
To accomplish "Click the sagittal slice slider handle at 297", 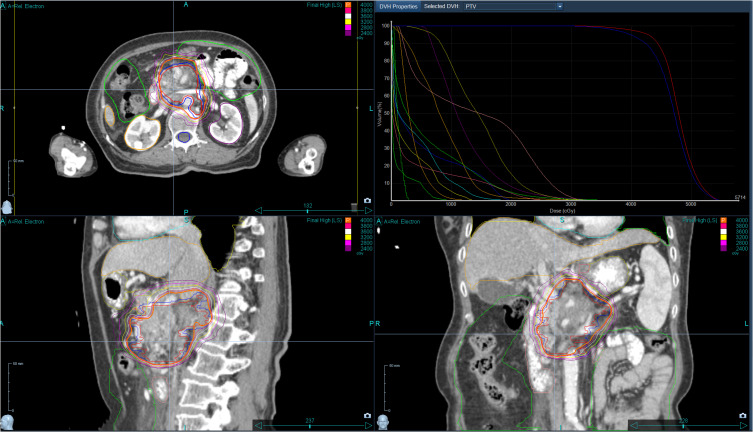I will 309,422.
